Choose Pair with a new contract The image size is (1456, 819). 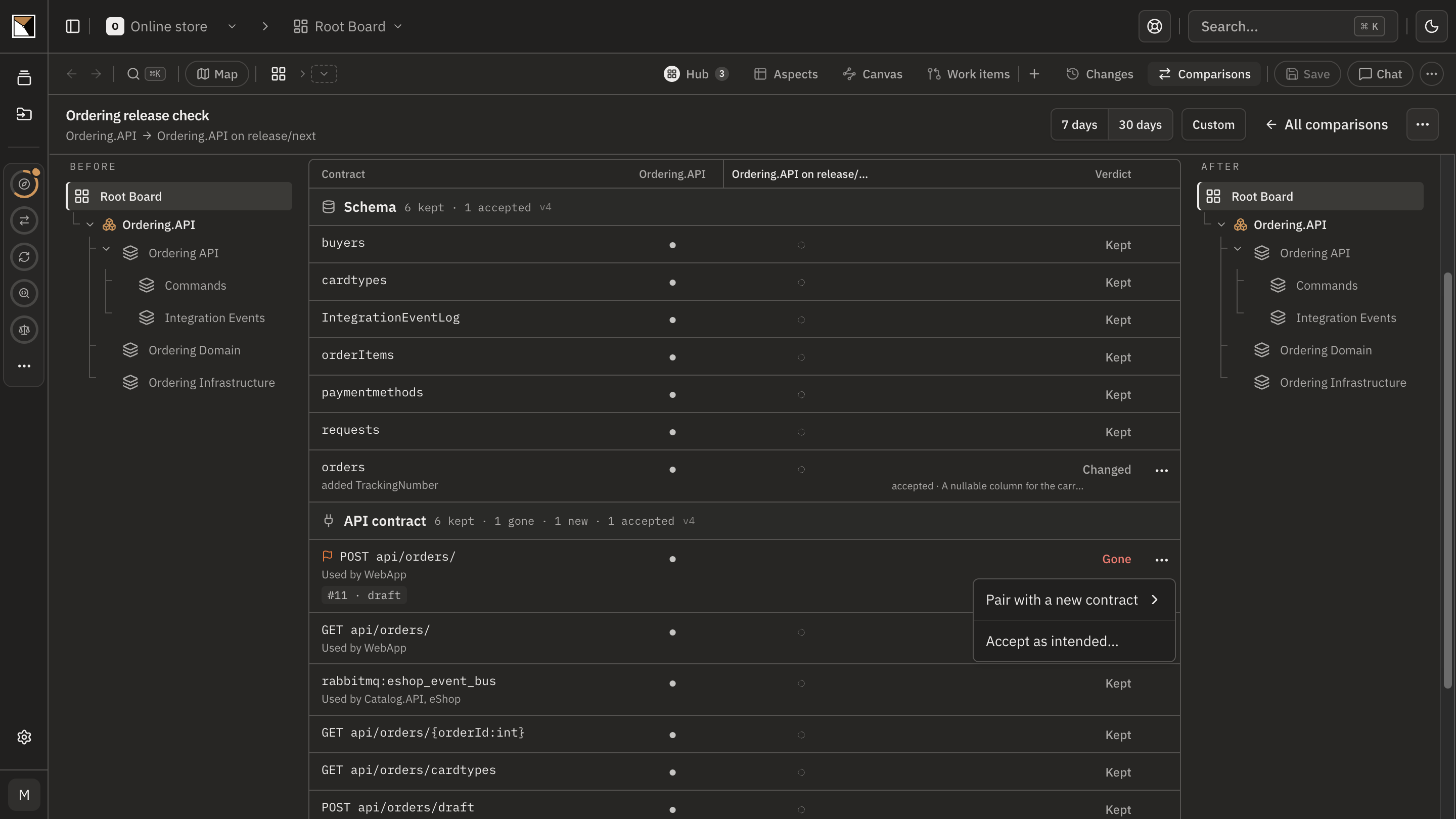[1073, 600]
